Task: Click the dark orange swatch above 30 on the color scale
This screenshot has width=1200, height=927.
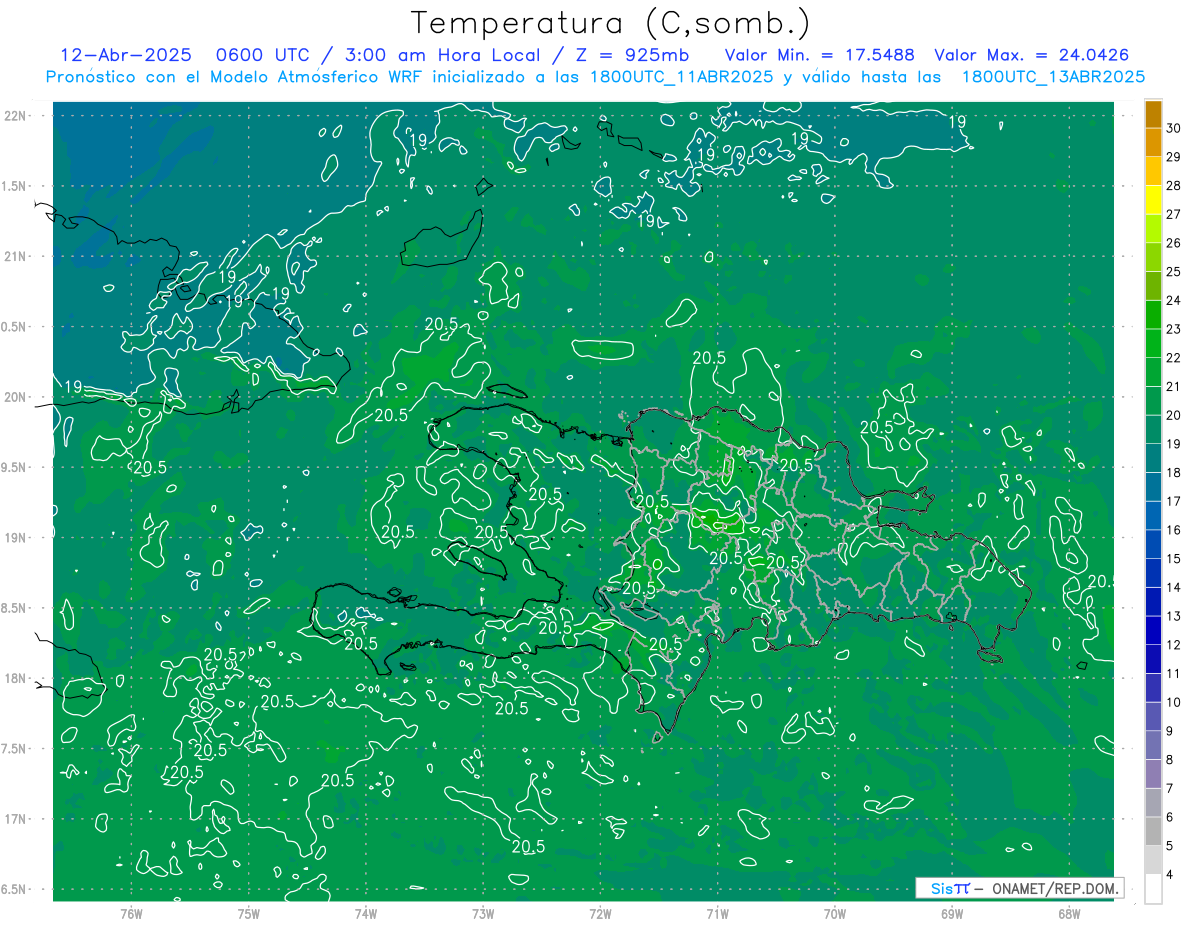Action: pyautogui.click(x=1153, y=114)
